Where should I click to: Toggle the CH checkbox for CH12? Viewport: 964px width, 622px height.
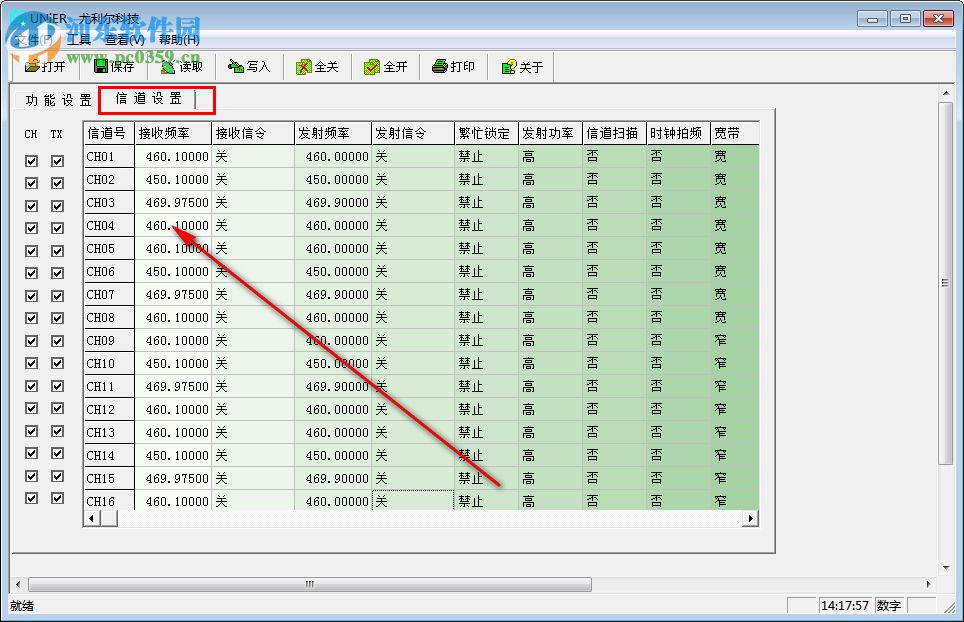point(31,408)
